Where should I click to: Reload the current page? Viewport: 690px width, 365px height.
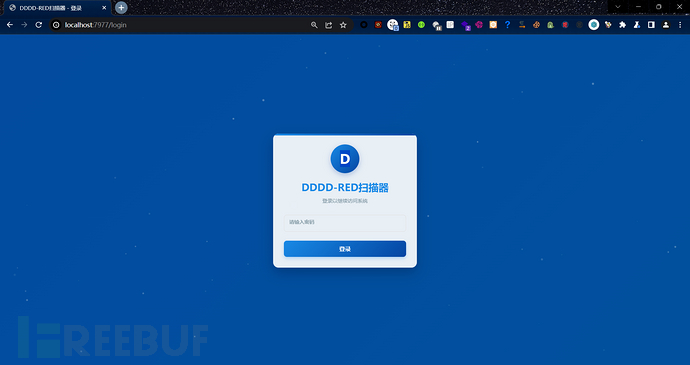click(39, 25)
